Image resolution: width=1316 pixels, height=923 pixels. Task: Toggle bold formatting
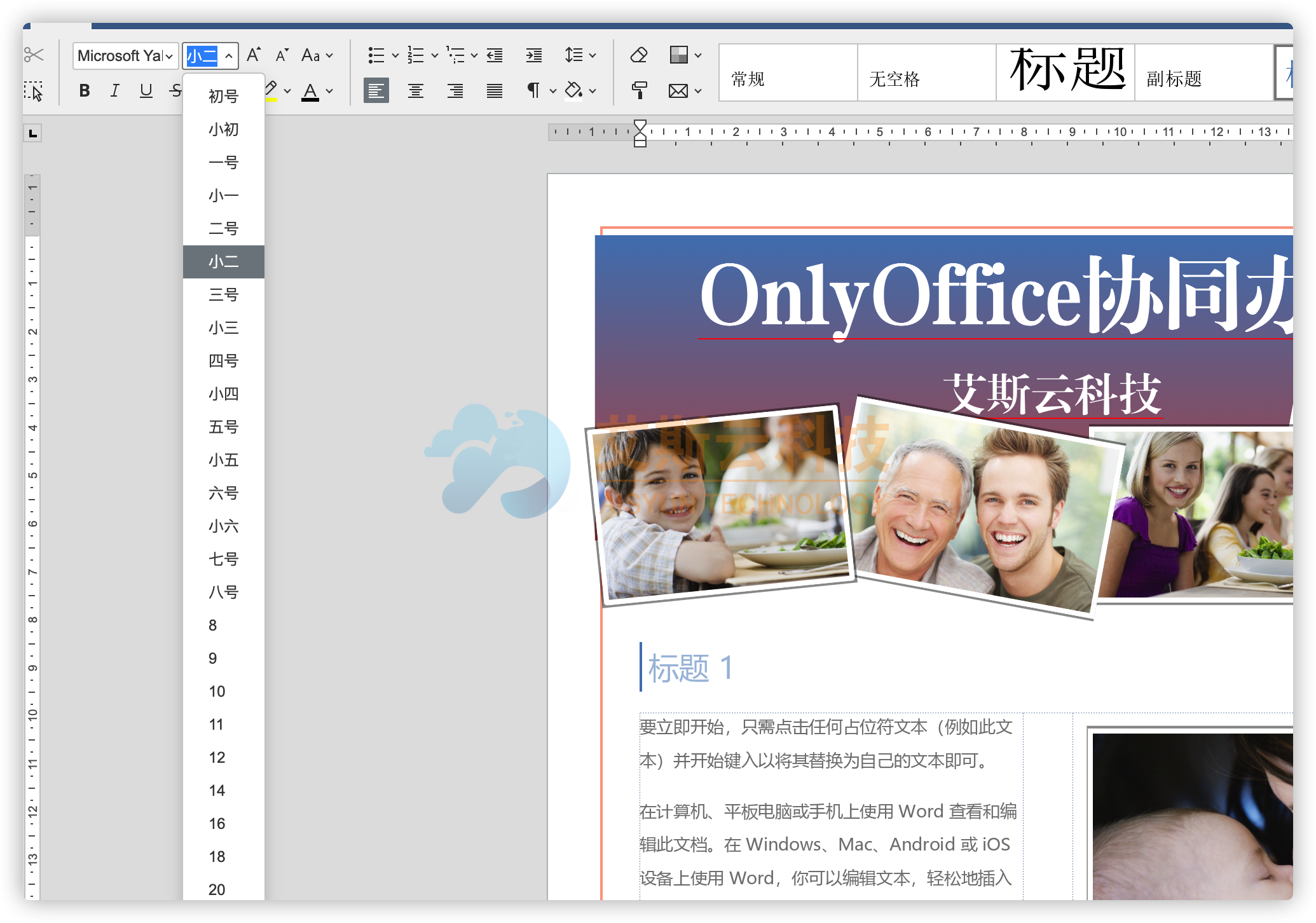pos(84,90)
